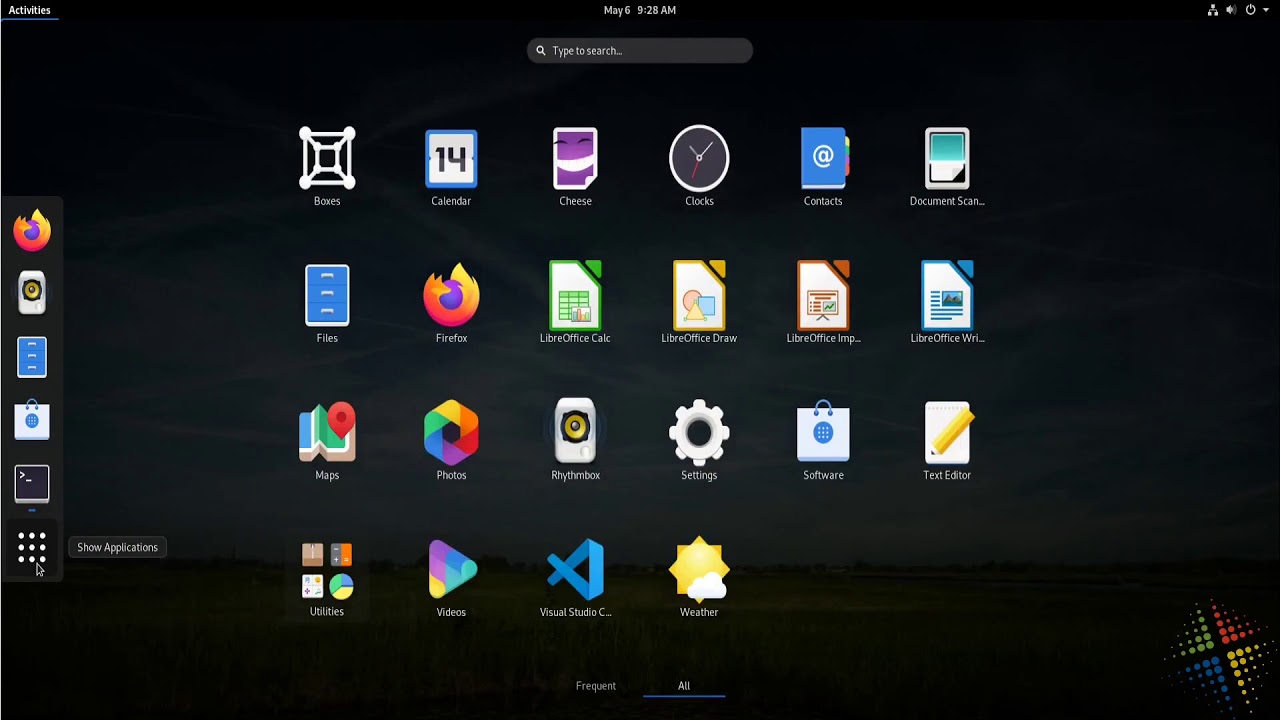Expand the system menu arrow

(x=1266, y=10)
